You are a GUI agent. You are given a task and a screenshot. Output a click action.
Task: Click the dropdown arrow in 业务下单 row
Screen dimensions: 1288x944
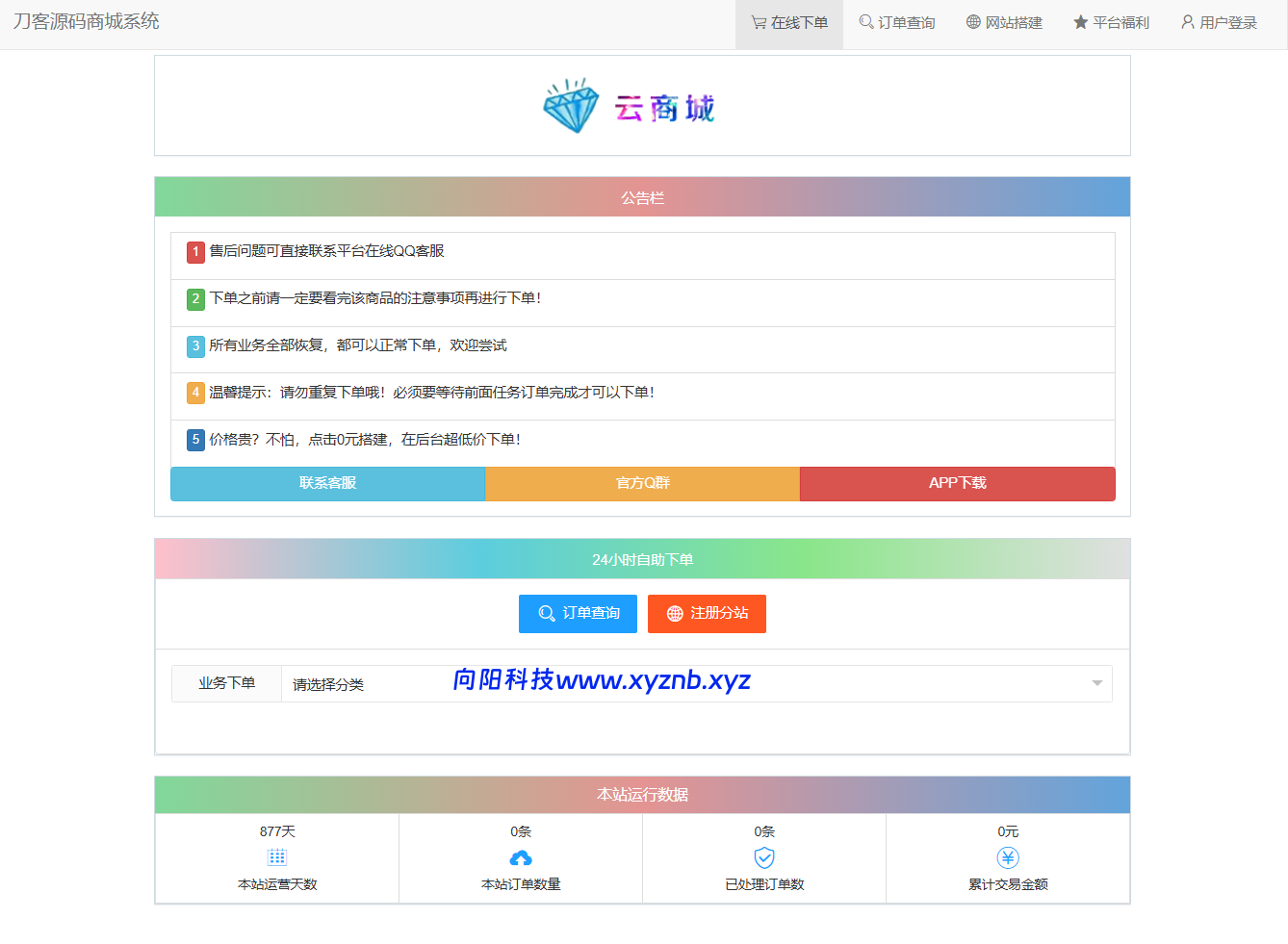[1096, 684]
